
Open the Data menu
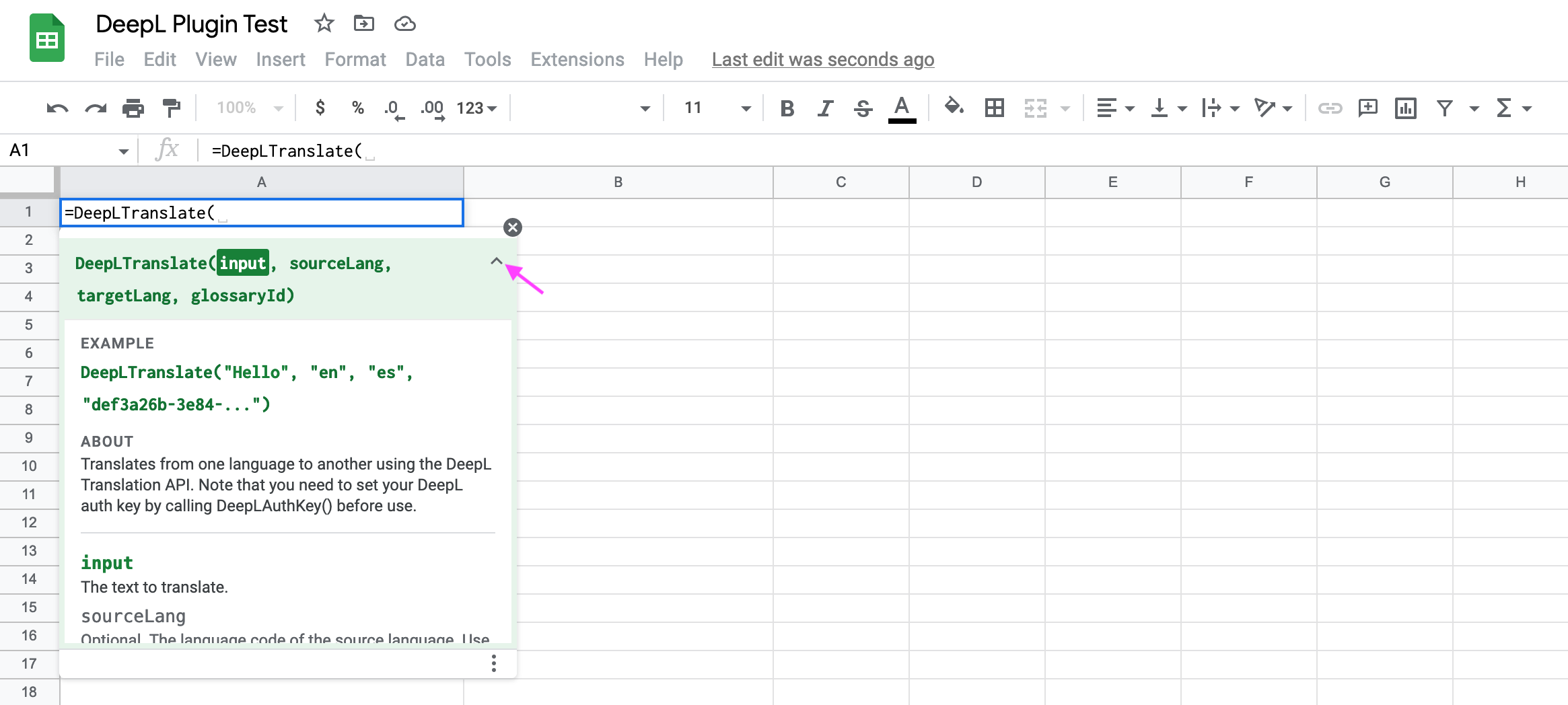pyautogui.click(x=425, y=59)
